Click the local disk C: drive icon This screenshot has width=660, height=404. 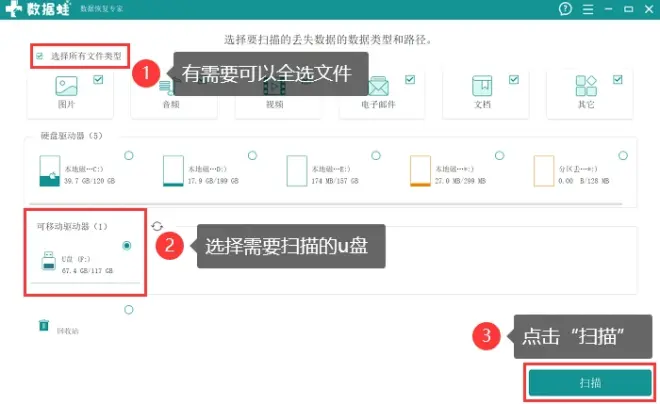point(49,171)
